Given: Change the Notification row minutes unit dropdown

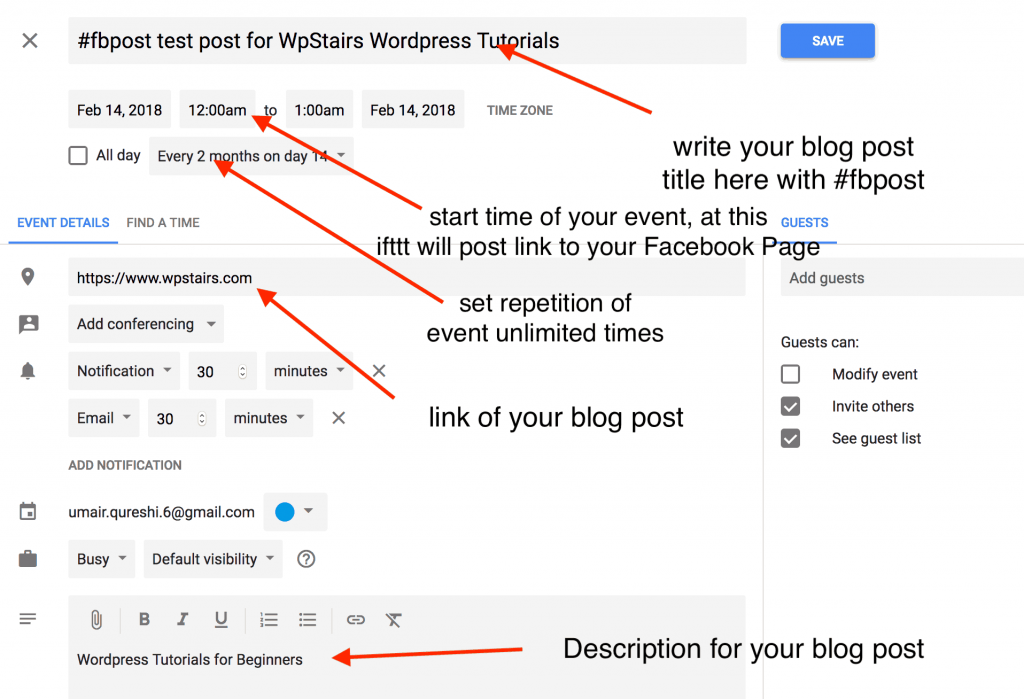Looking at the screenshot, I should pos(309,371).
